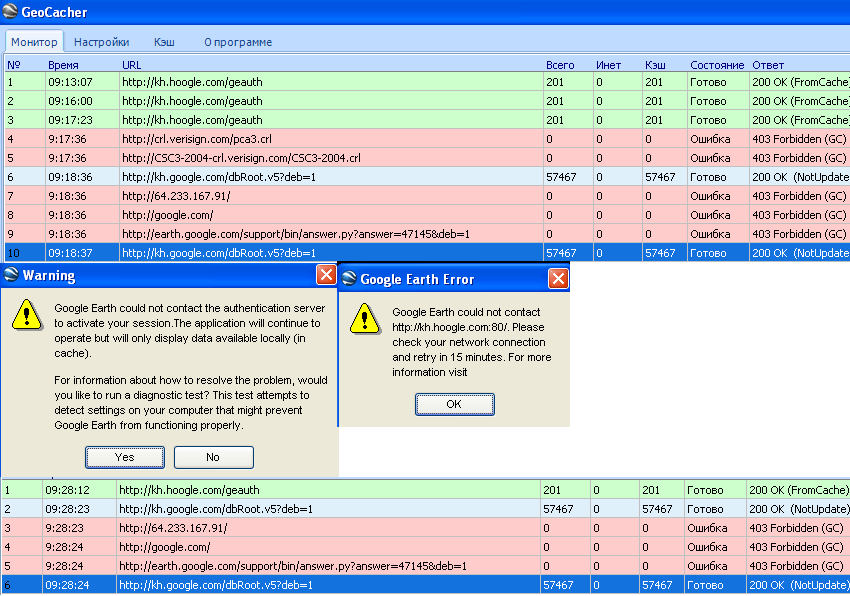Click the warning triangle in Google Earth Error dialog
Image resolution: width=850 pixels, height=596 pixels.
[364, 320]
